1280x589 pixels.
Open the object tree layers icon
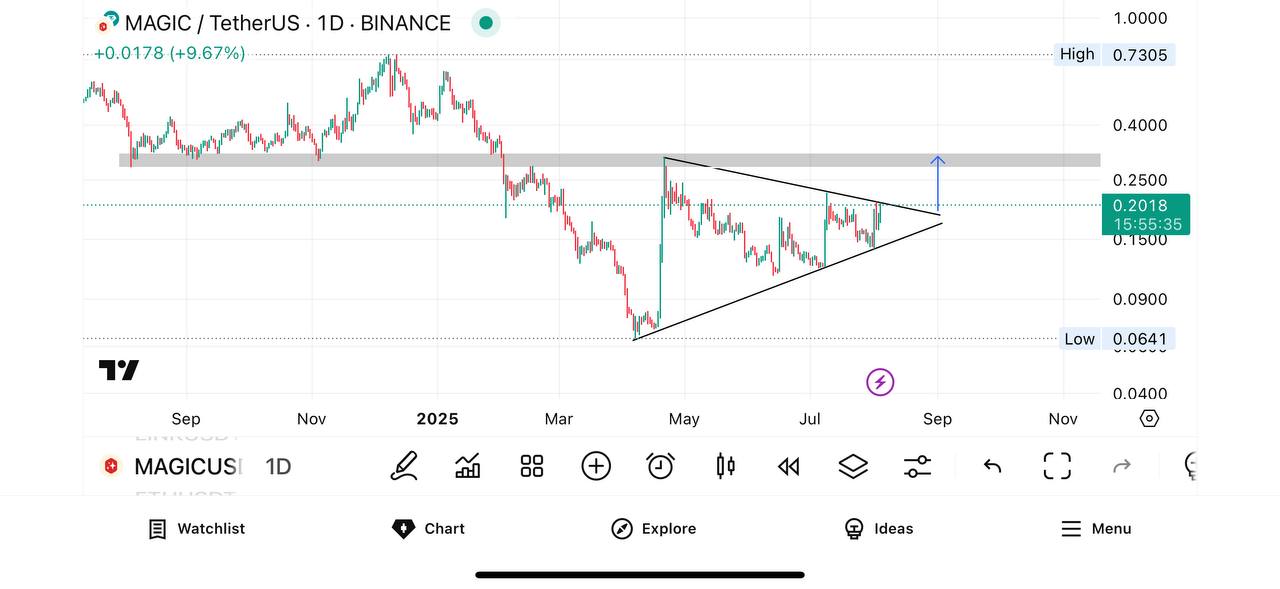[853, 466]
